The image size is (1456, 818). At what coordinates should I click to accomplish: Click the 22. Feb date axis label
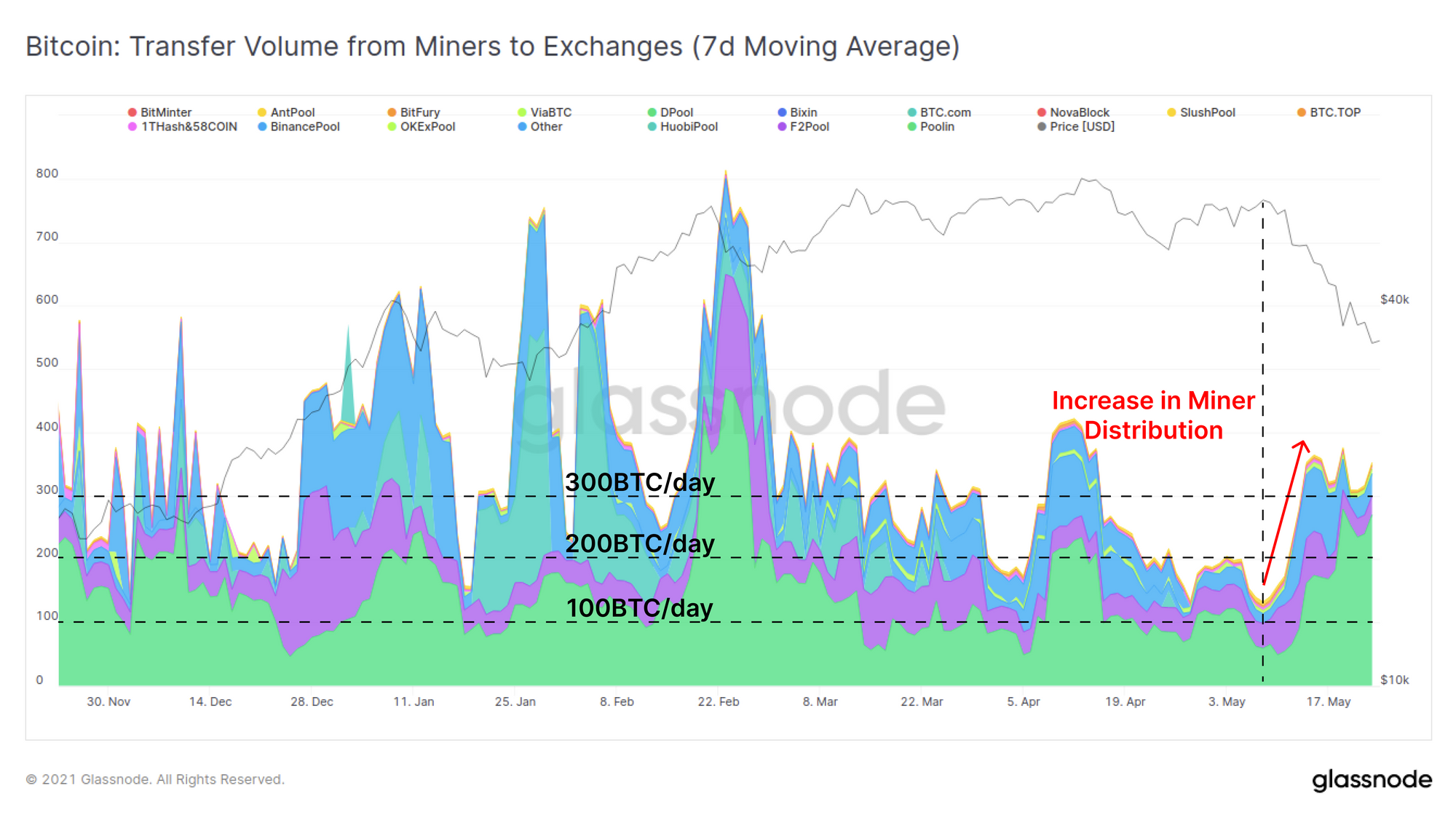click(x=718, y=701)
